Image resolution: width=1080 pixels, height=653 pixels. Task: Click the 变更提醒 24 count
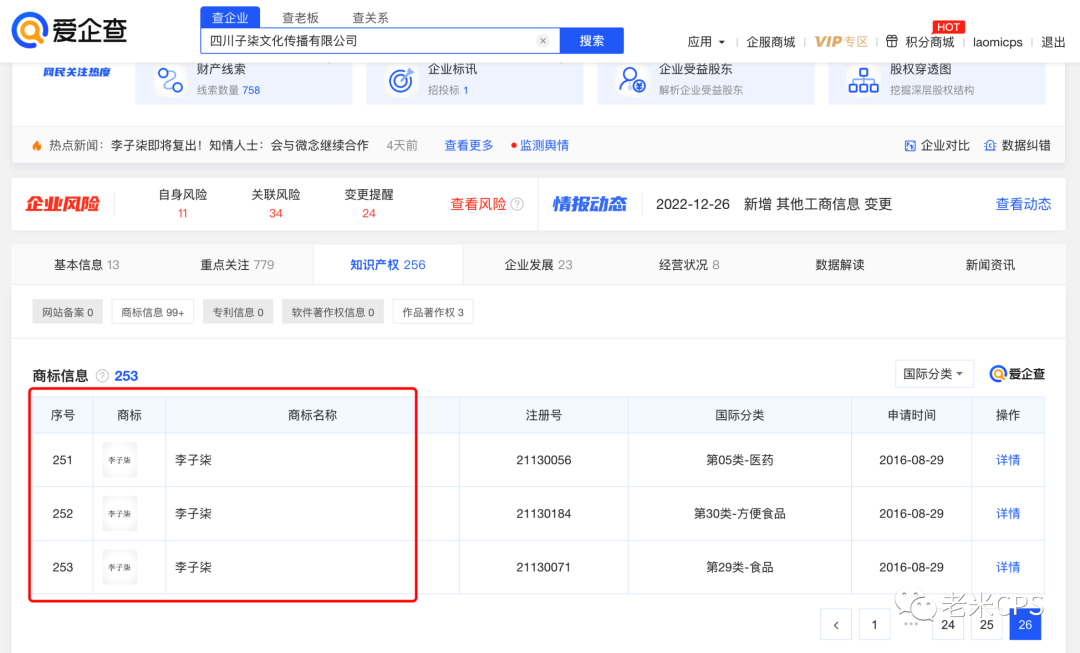(368, 214)
